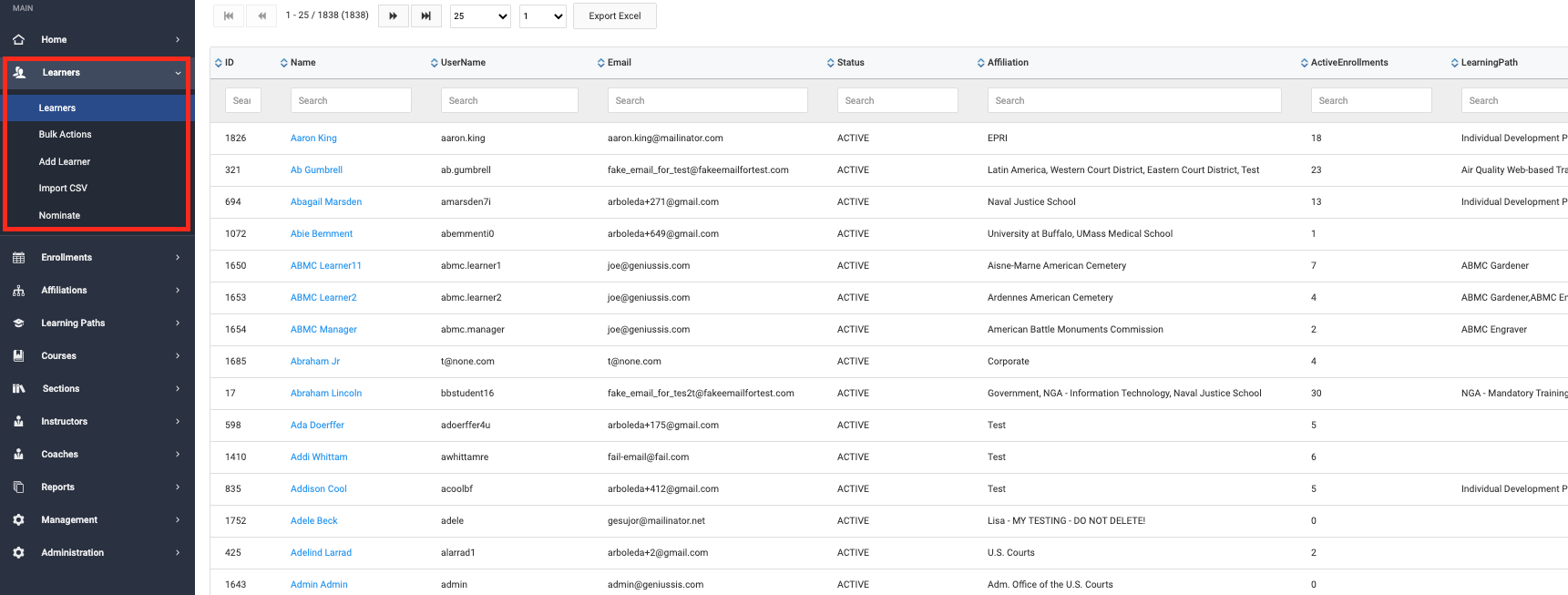This screenshot has width=1568, height=595.
Task: Open the rows-per-page dropdown showing 25
Action: 480,16
